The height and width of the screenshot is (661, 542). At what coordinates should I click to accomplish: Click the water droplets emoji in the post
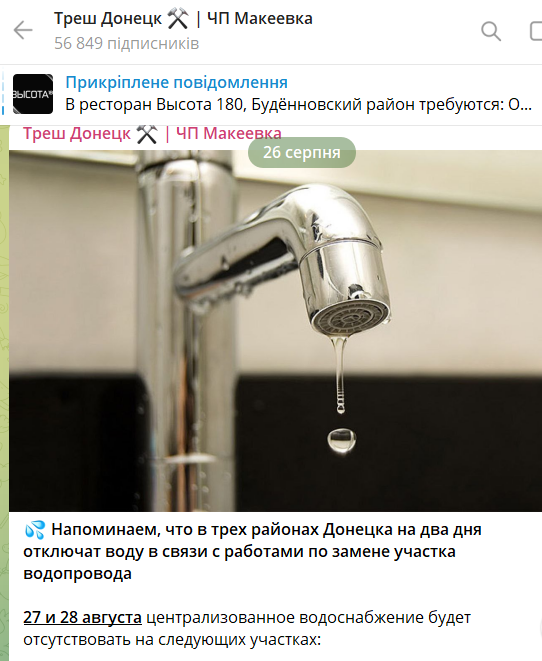[x=35, y=530]
